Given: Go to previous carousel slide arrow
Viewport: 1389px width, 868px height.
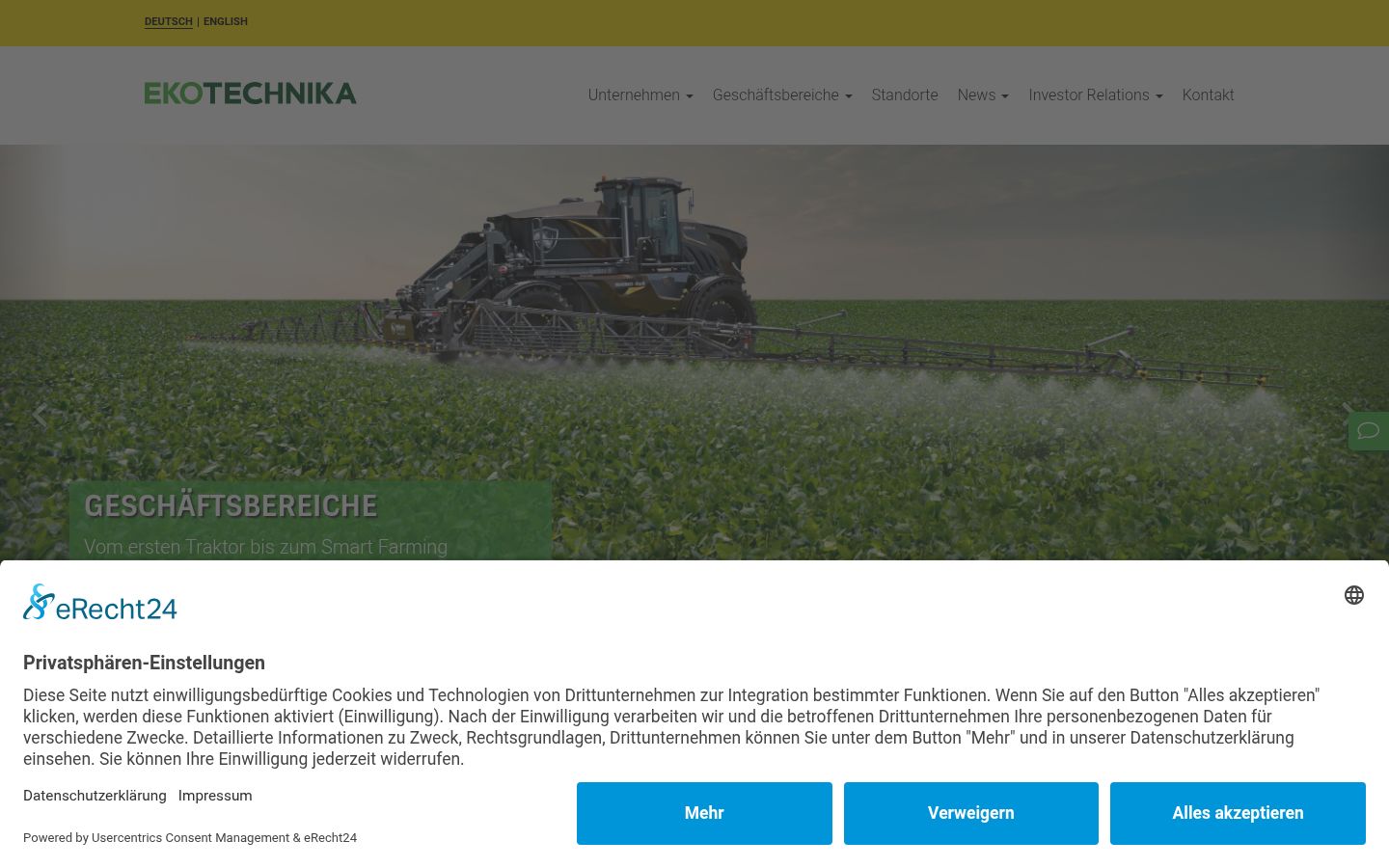Looking at the screenshot, I should (x=40, y=416).
